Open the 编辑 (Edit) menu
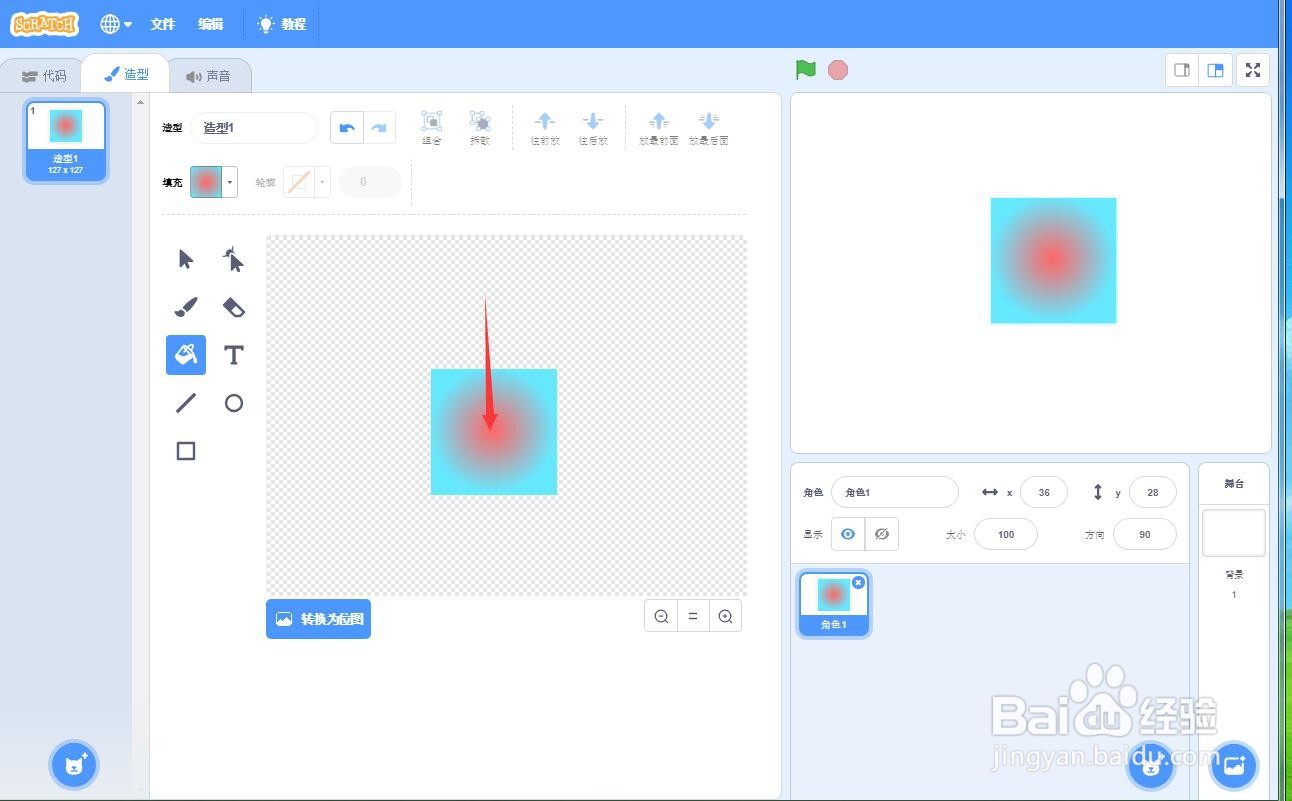This screenshot has width=1292, height=801. [210, 24]
